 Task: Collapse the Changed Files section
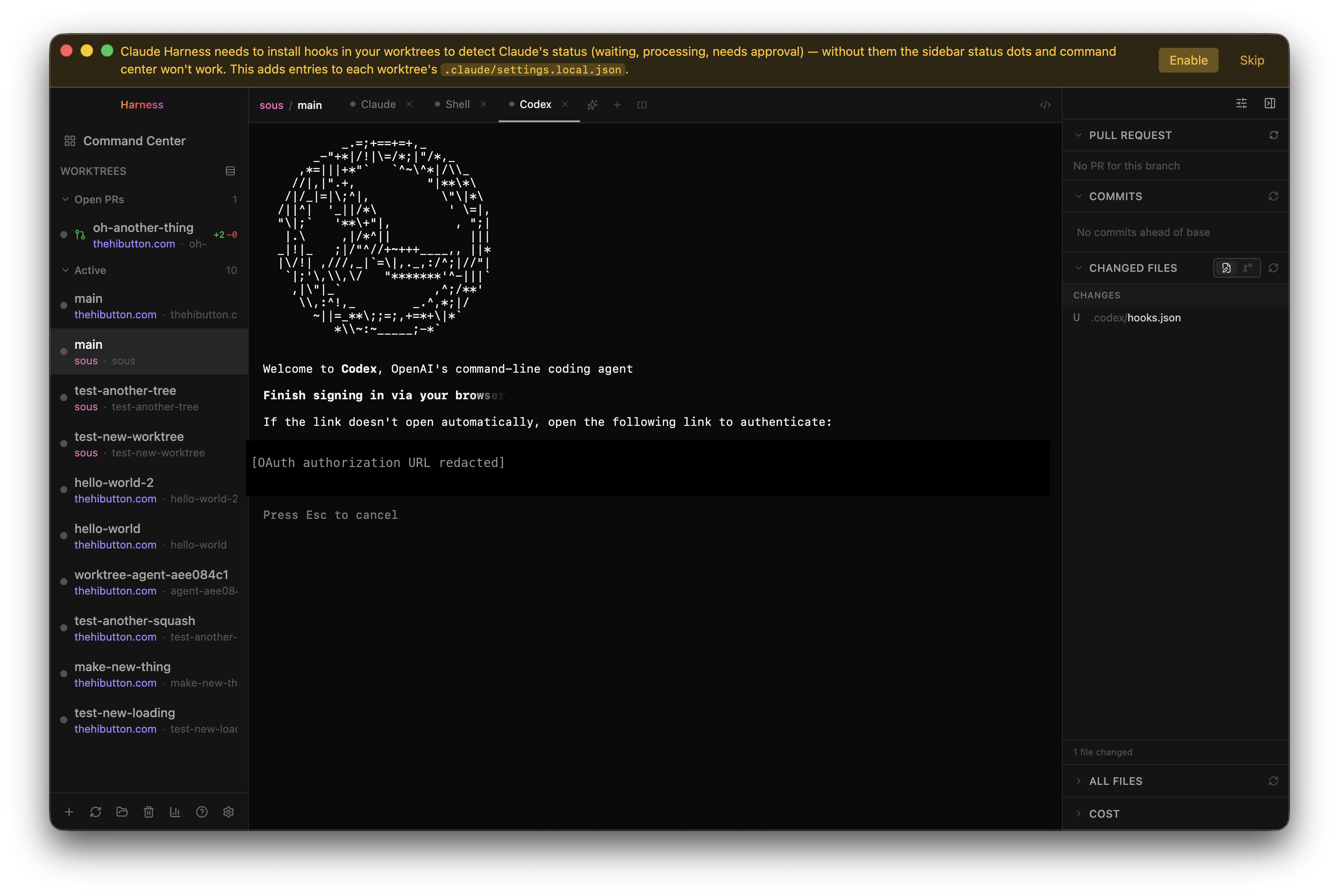(1078, 268)
